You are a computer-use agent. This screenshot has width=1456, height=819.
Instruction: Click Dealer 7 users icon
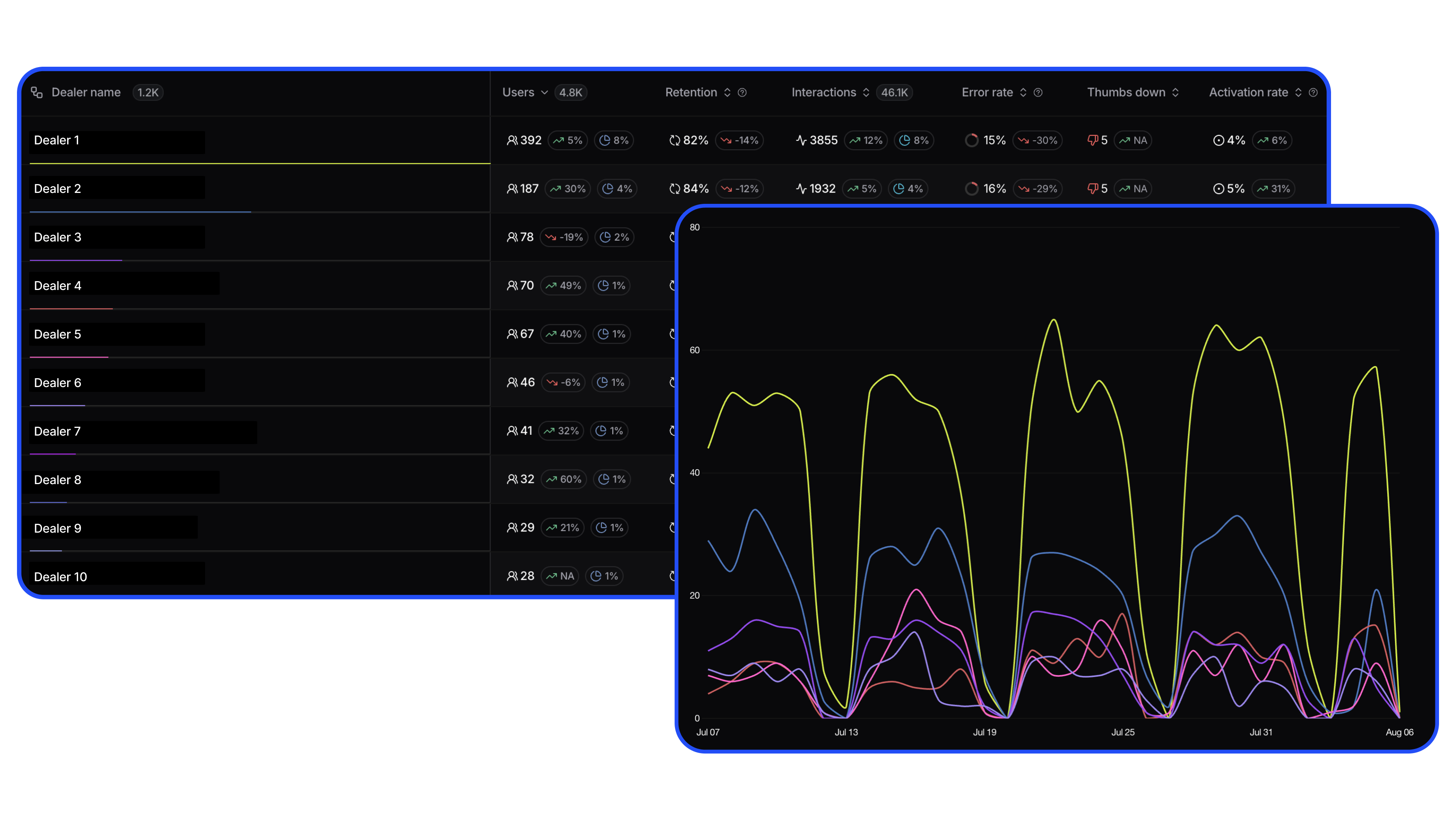[x=512, y=431]
